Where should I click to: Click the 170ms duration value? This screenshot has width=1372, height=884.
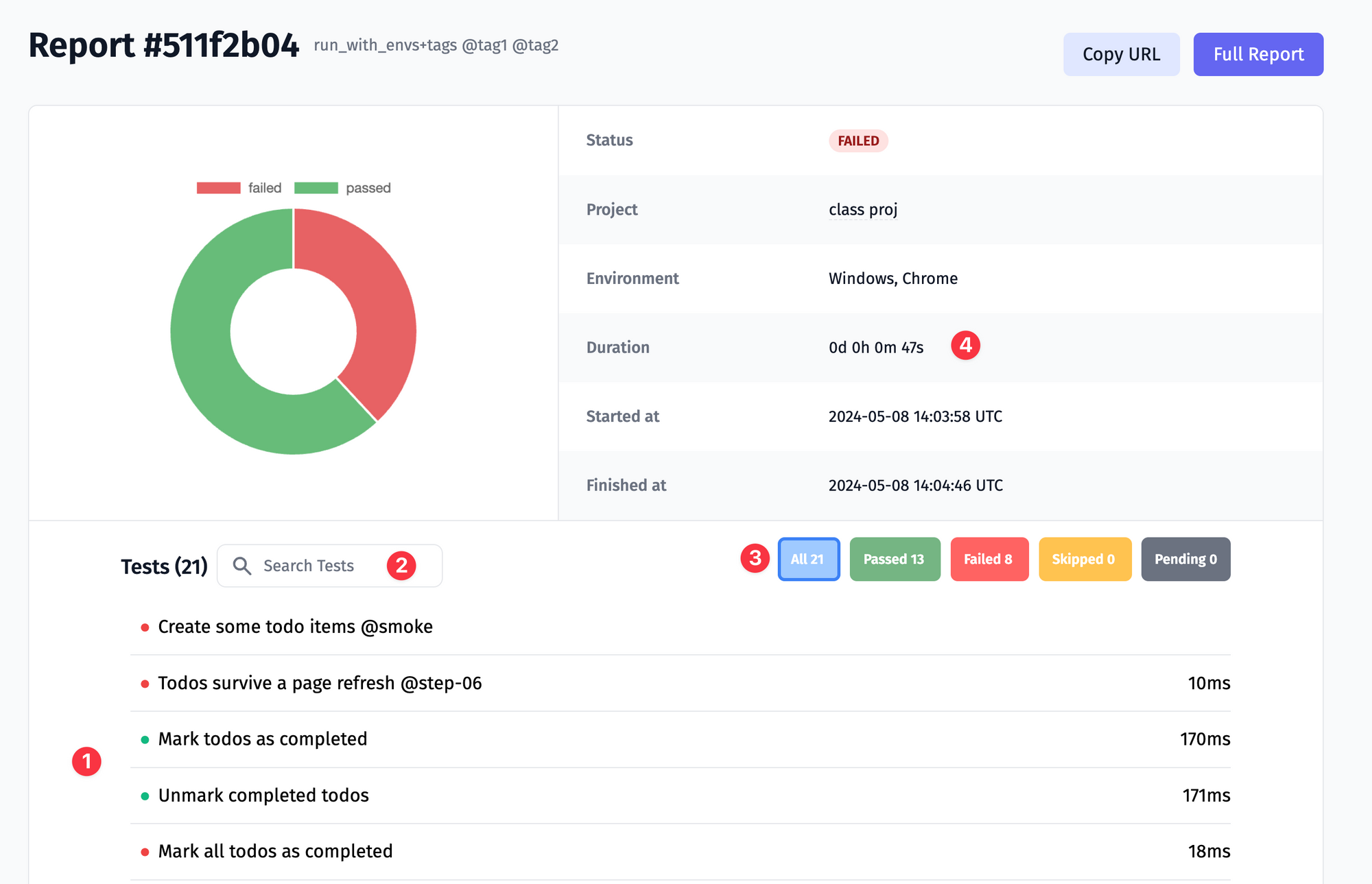click(1205, 739)
